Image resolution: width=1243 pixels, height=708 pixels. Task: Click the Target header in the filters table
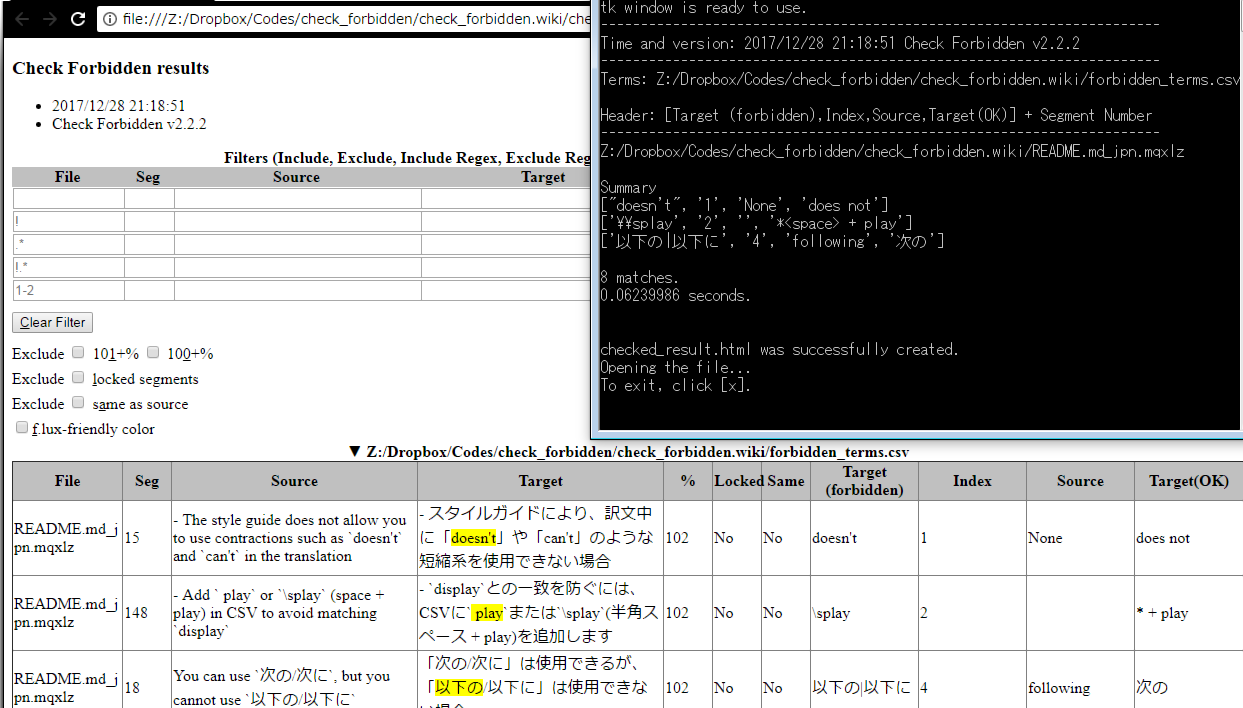[543, 177]
